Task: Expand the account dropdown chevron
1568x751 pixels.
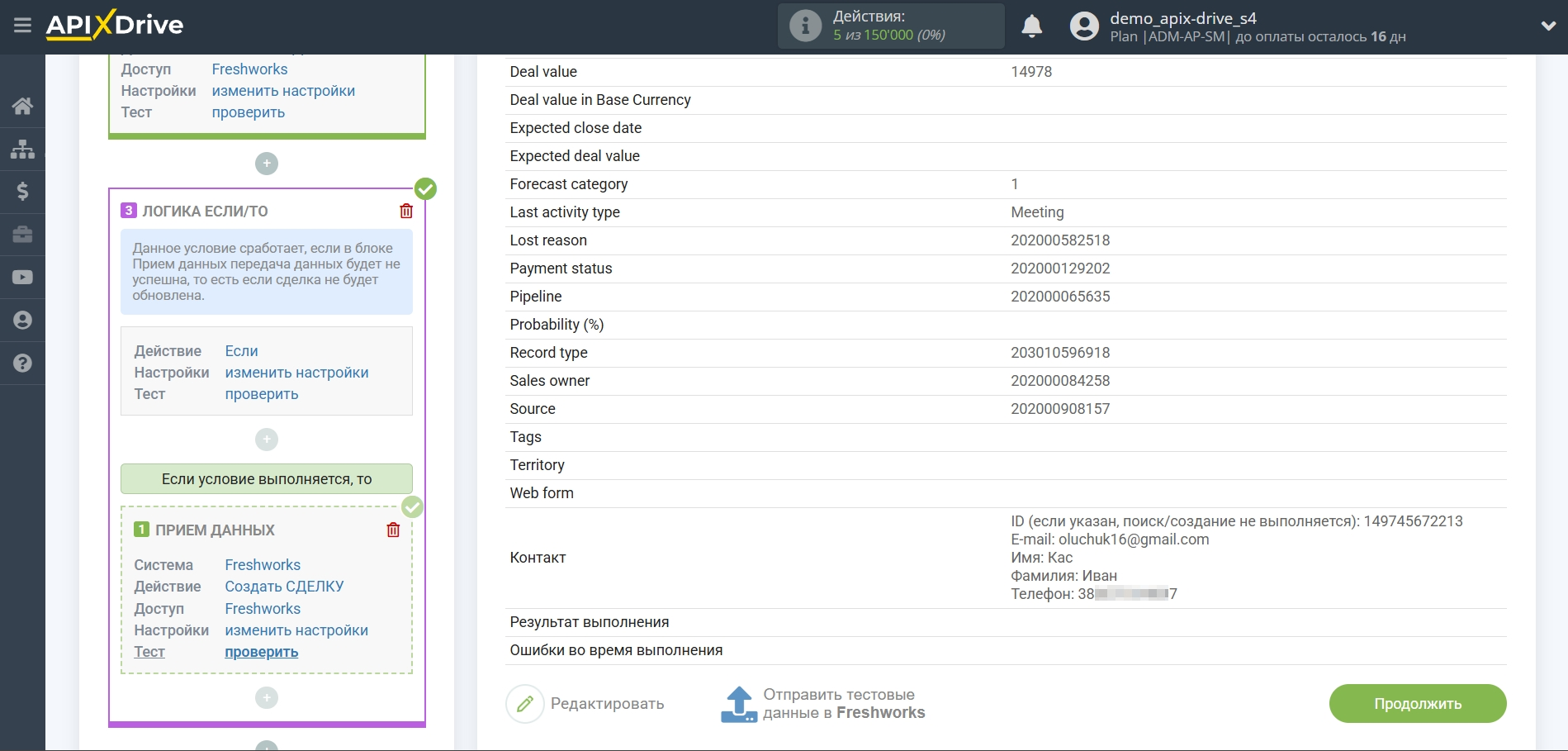Action: (1548, 26)
